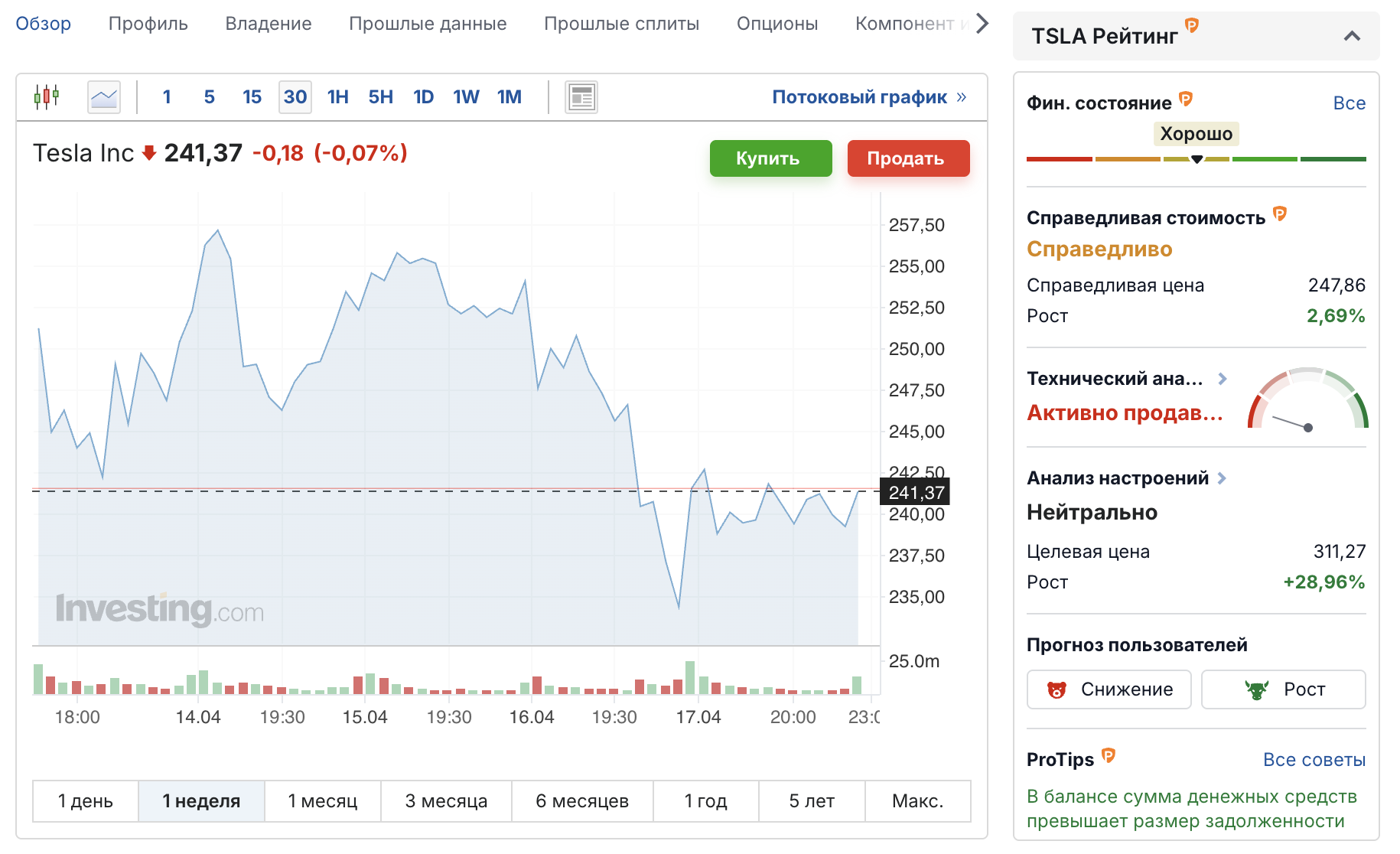Click Pro badge beside Справедливая стоимость
Screen dimensions: 1400x854
(x=1280, y=213)
